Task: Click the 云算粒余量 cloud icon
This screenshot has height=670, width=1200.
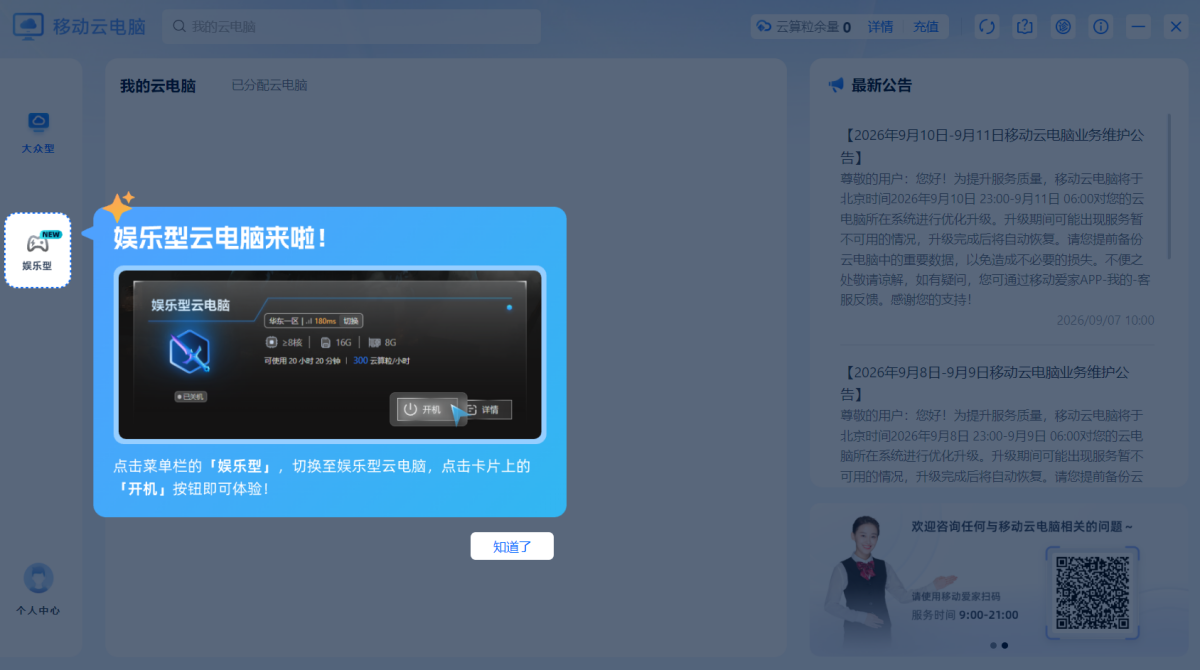Action: coord(764,27)
